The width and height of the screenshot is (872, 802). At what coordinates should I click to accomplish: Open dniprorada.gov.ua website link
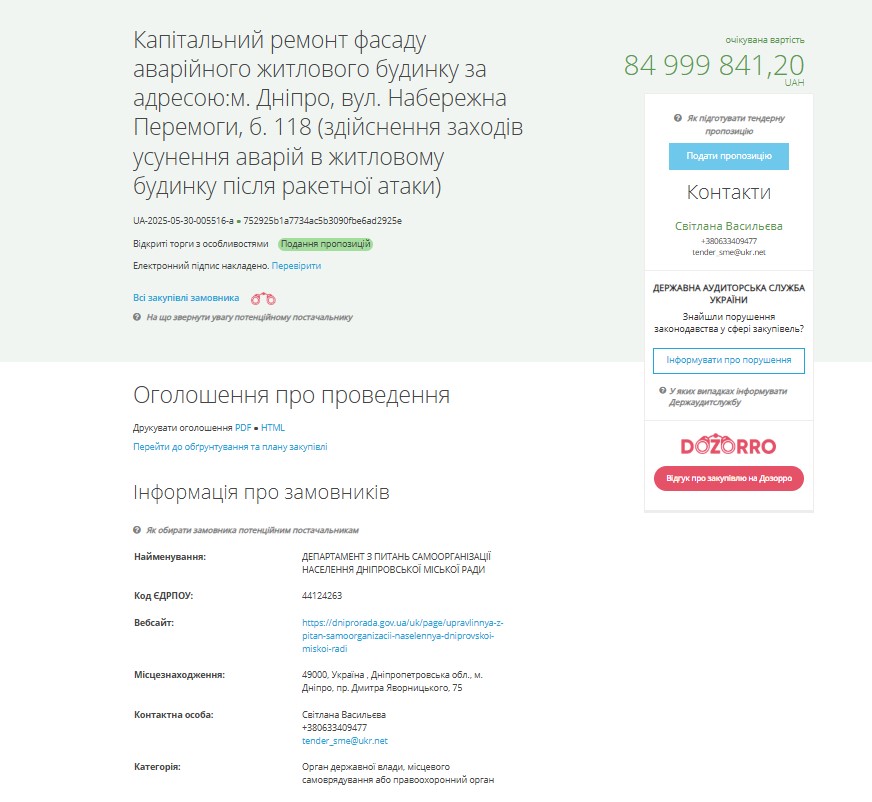[x=403, y=636]
